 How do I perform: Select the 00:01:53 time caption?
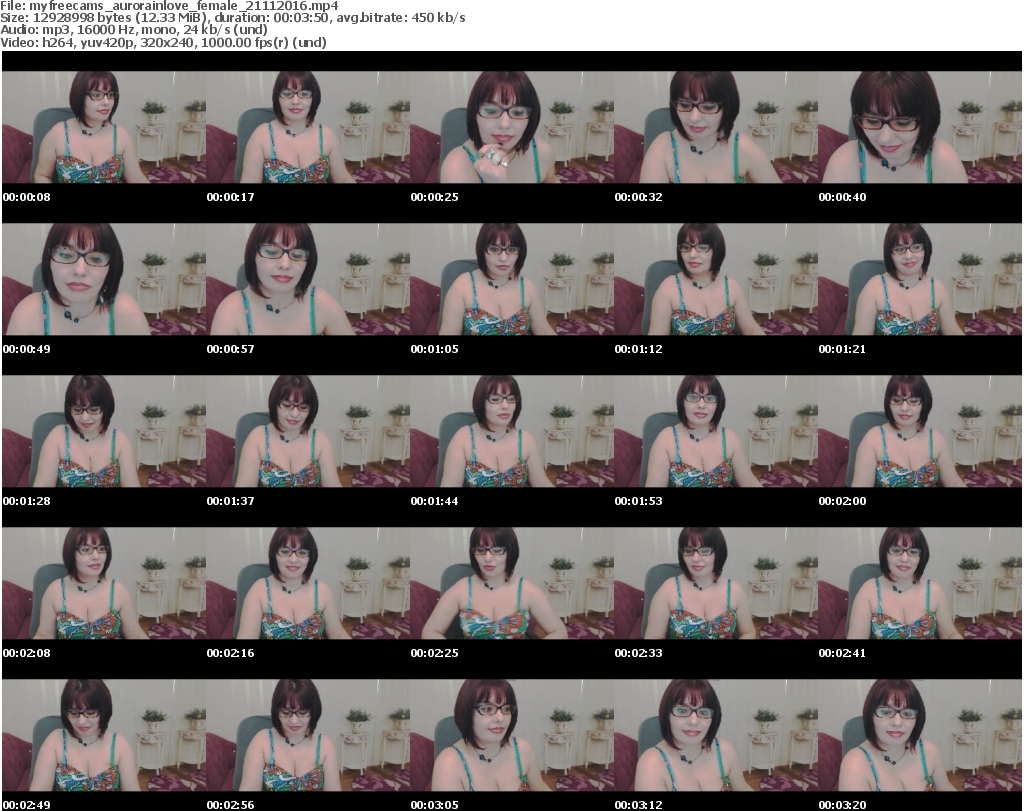click(x=638, y=501)
